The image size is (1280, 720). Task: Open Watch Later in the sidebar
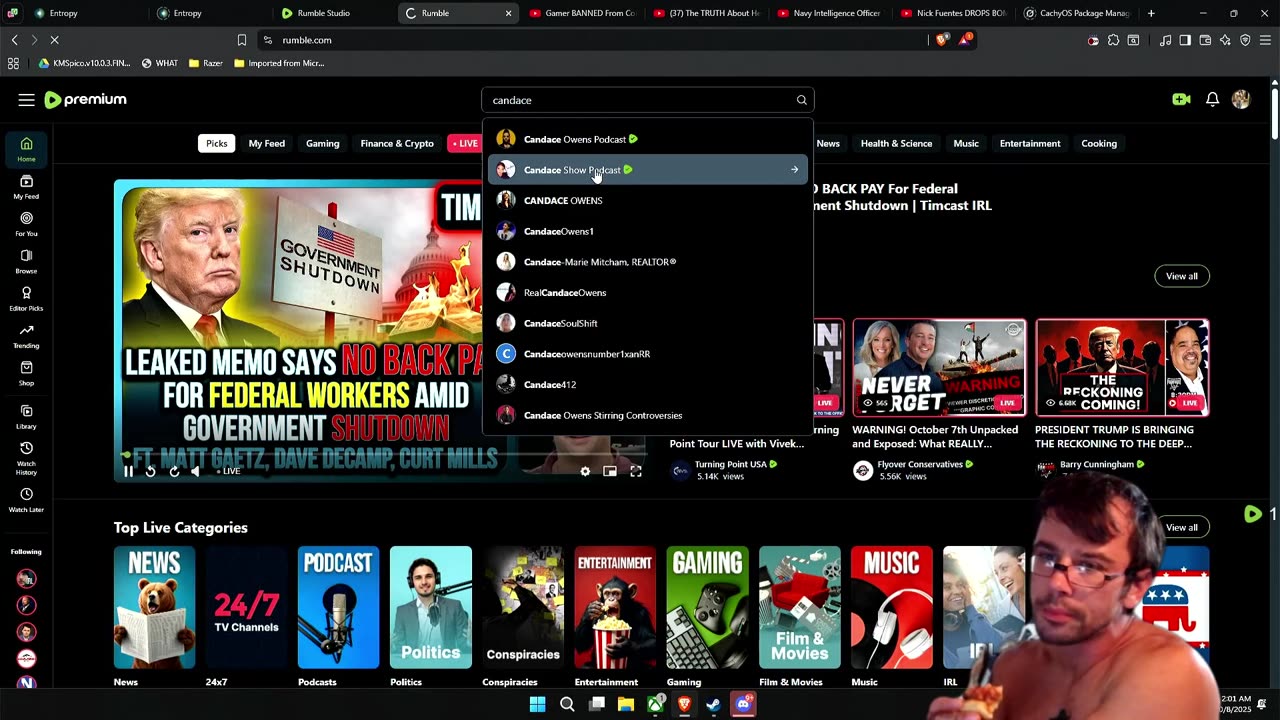point(26,500)
